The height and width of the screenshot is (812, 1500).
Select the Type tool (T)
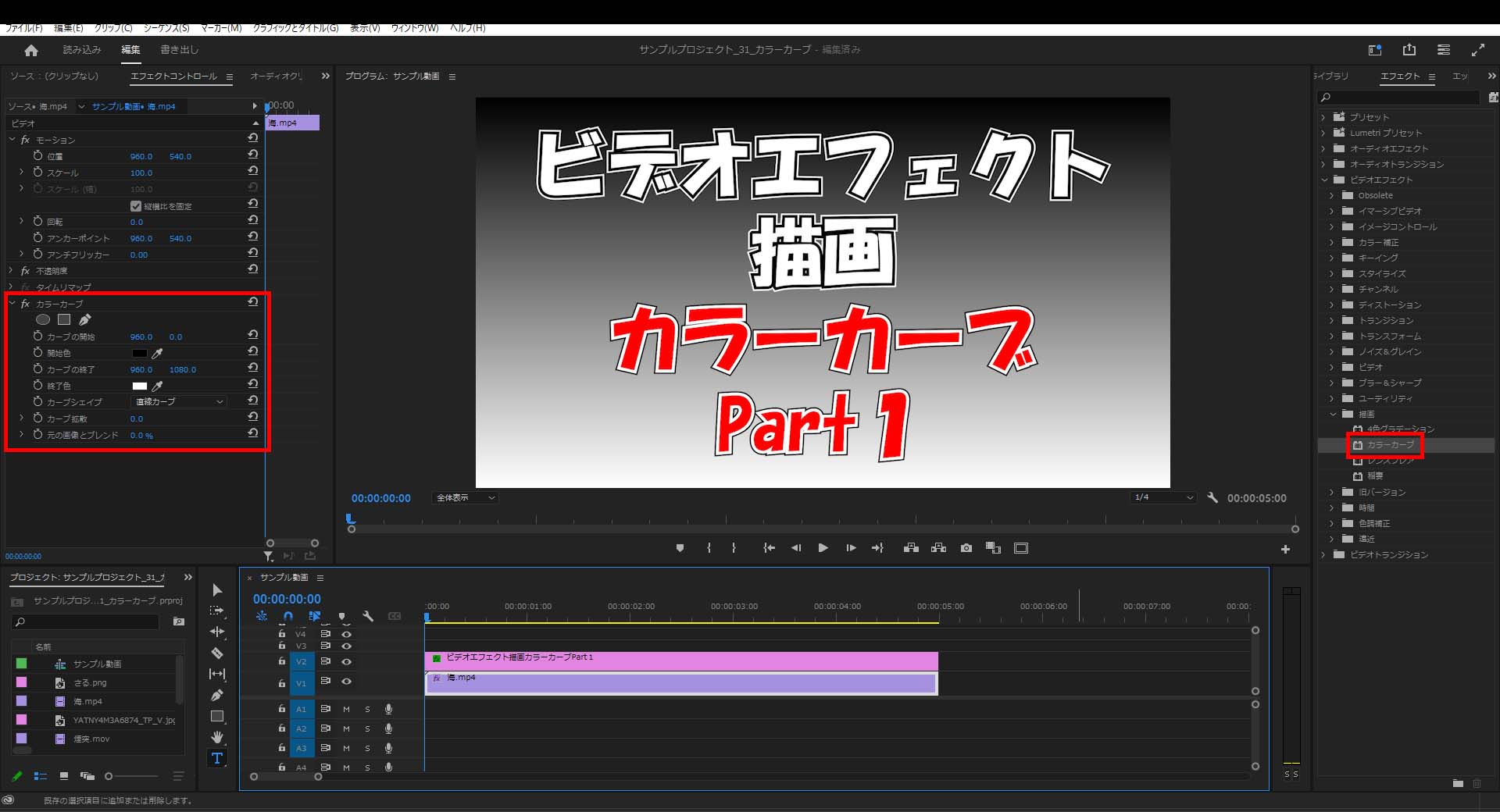coord(217,758)
